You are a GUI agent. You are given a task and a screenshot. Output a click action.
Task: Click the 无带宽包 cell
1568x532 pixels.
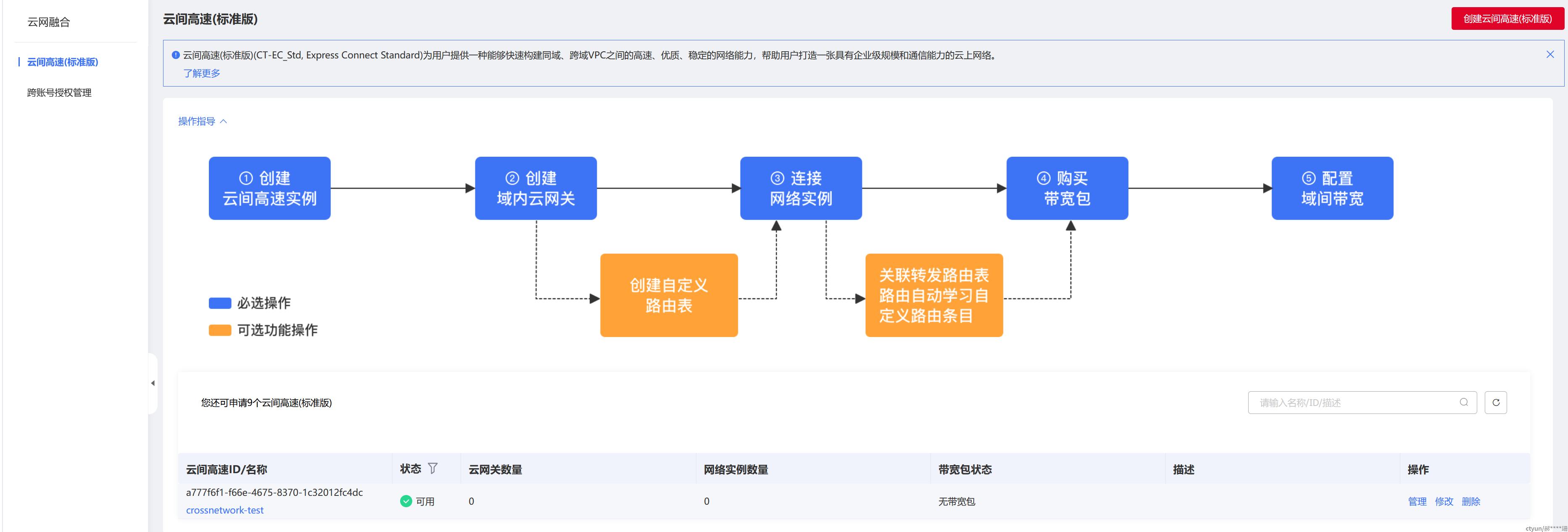tap(956, 502)
